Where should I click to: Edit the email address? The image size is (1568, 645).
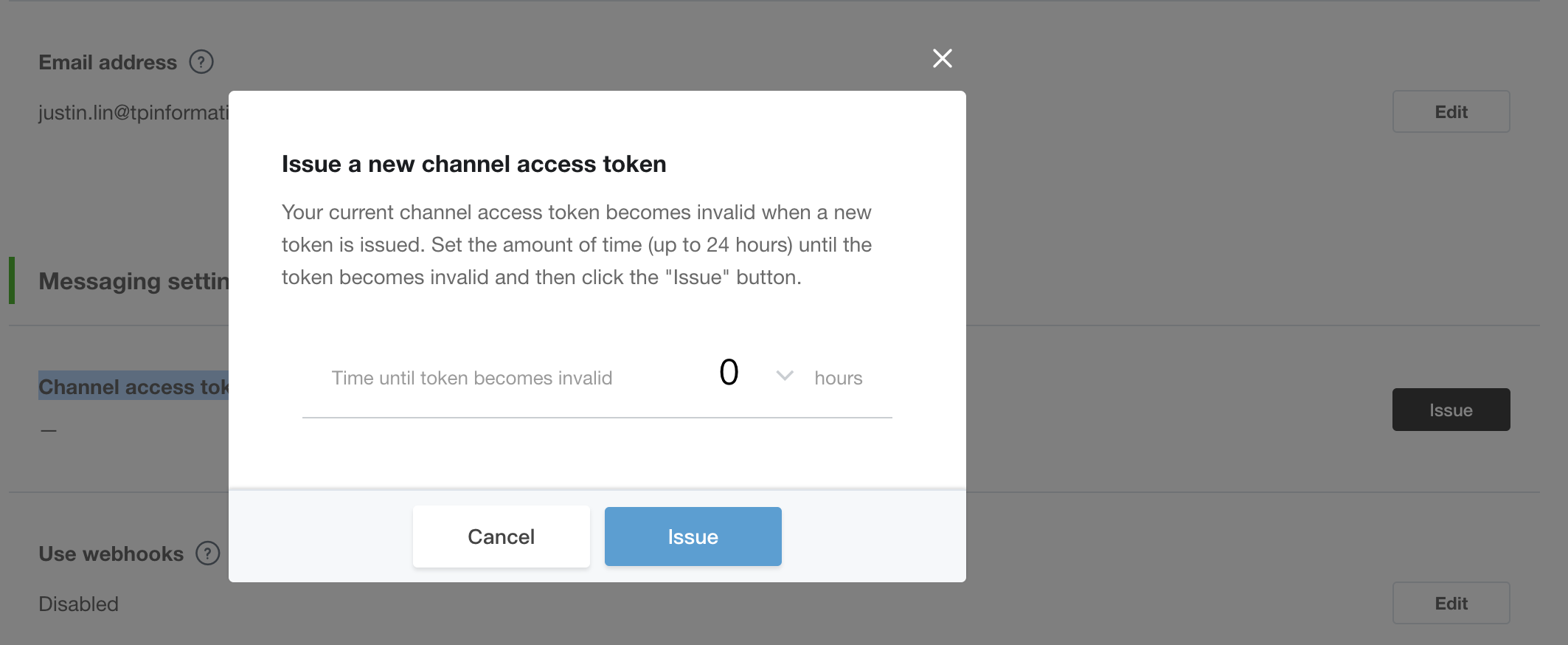pyautogui.click(x=1451, y=111)
